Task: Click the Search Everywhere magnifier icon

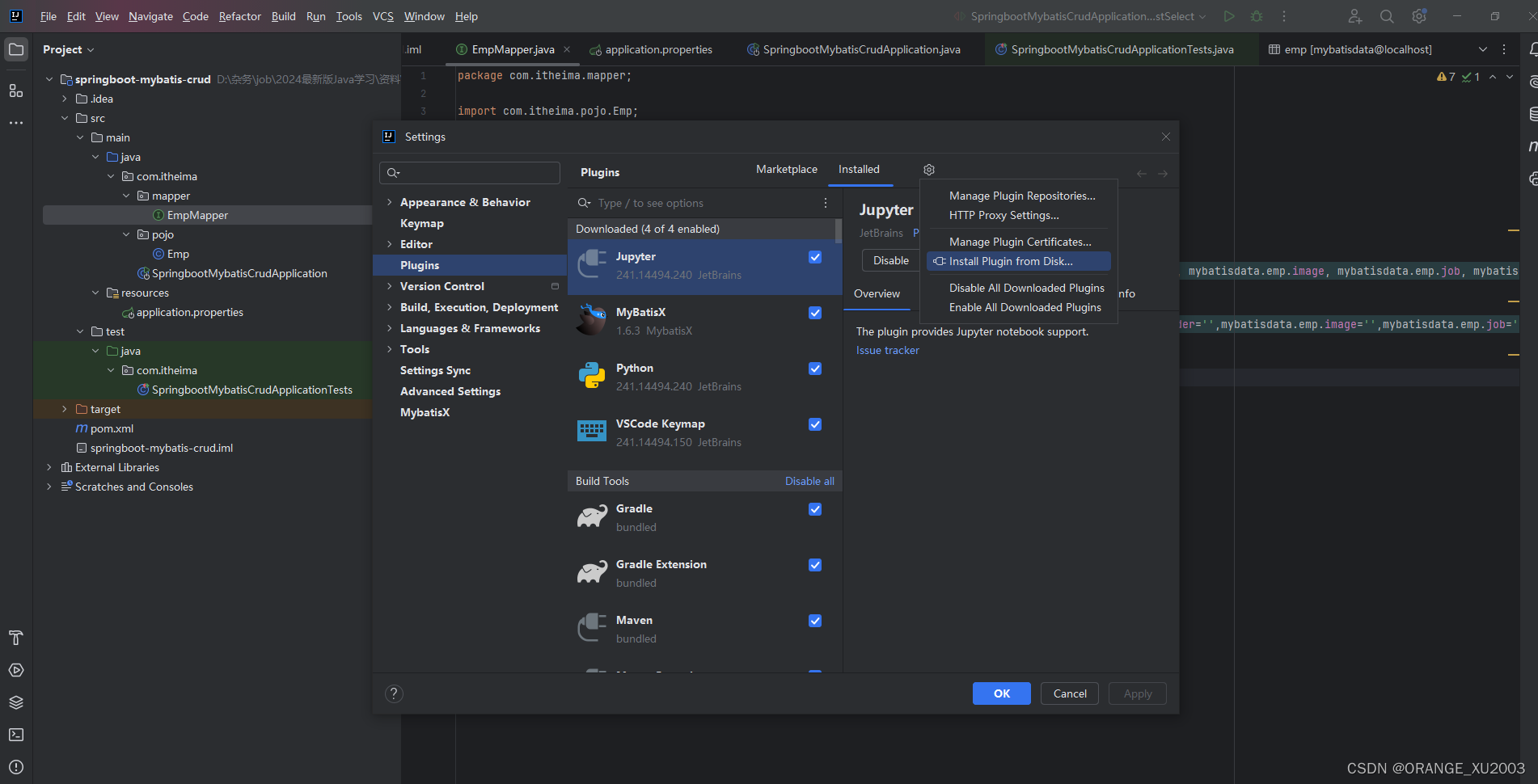Action: point(1387,16)
